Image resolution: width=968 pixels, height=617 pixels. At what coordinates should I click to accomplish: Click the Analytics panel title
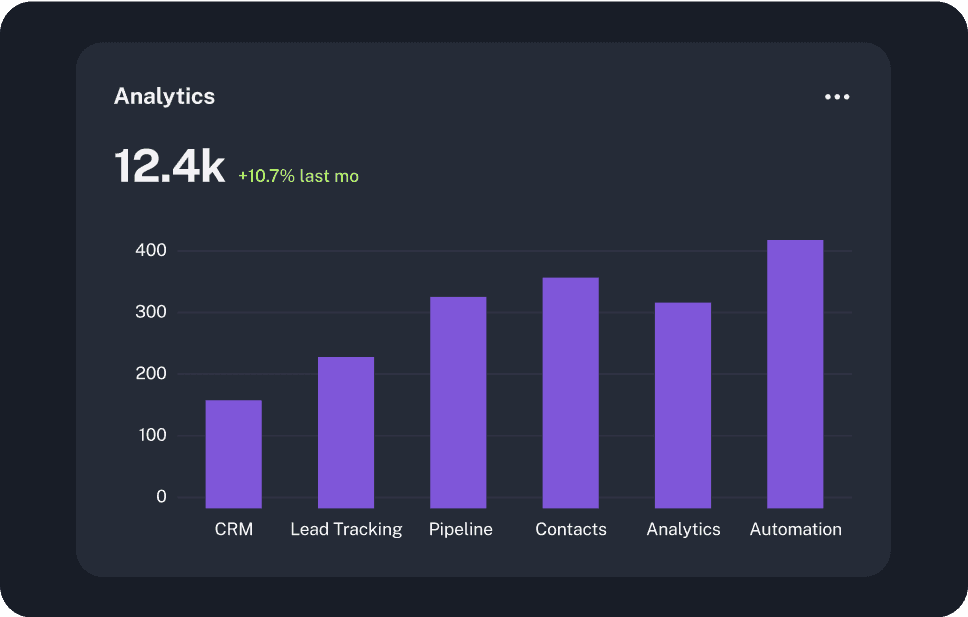point(163,96)
